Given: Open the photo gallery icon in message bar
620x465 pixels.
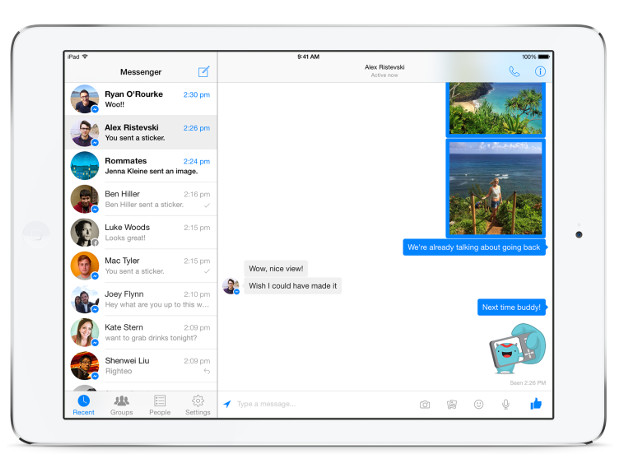Looking at the screenshot, I should click(x=452, y=404).
